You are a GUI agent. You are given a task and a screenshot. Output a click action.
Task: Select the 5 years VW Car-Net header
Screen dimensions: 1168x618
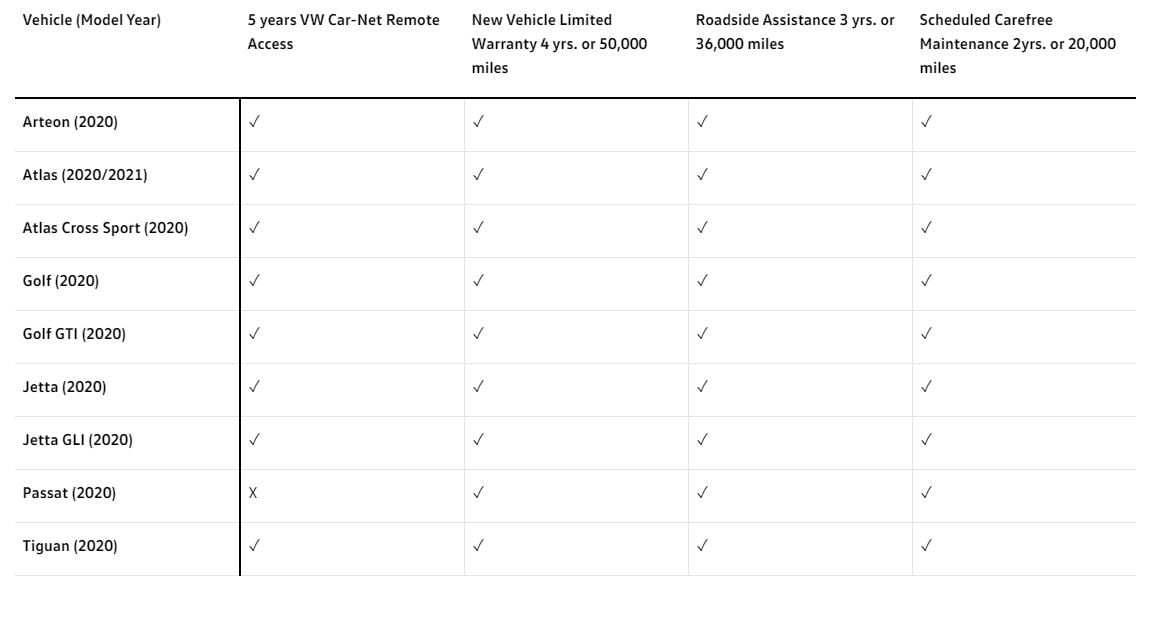click(x=343, y=32)
